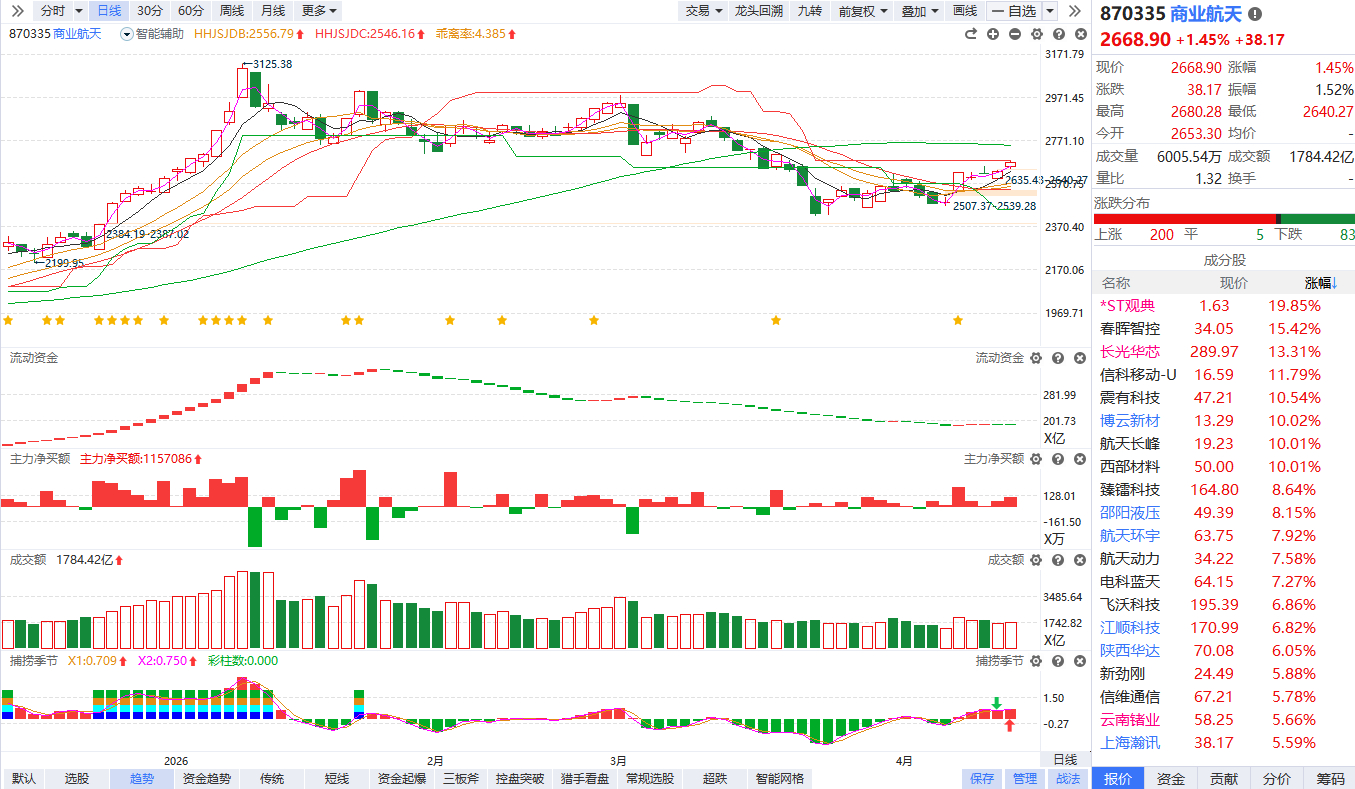Remove the 主力净买额 indicator panel

click(x=1079, y=459)
